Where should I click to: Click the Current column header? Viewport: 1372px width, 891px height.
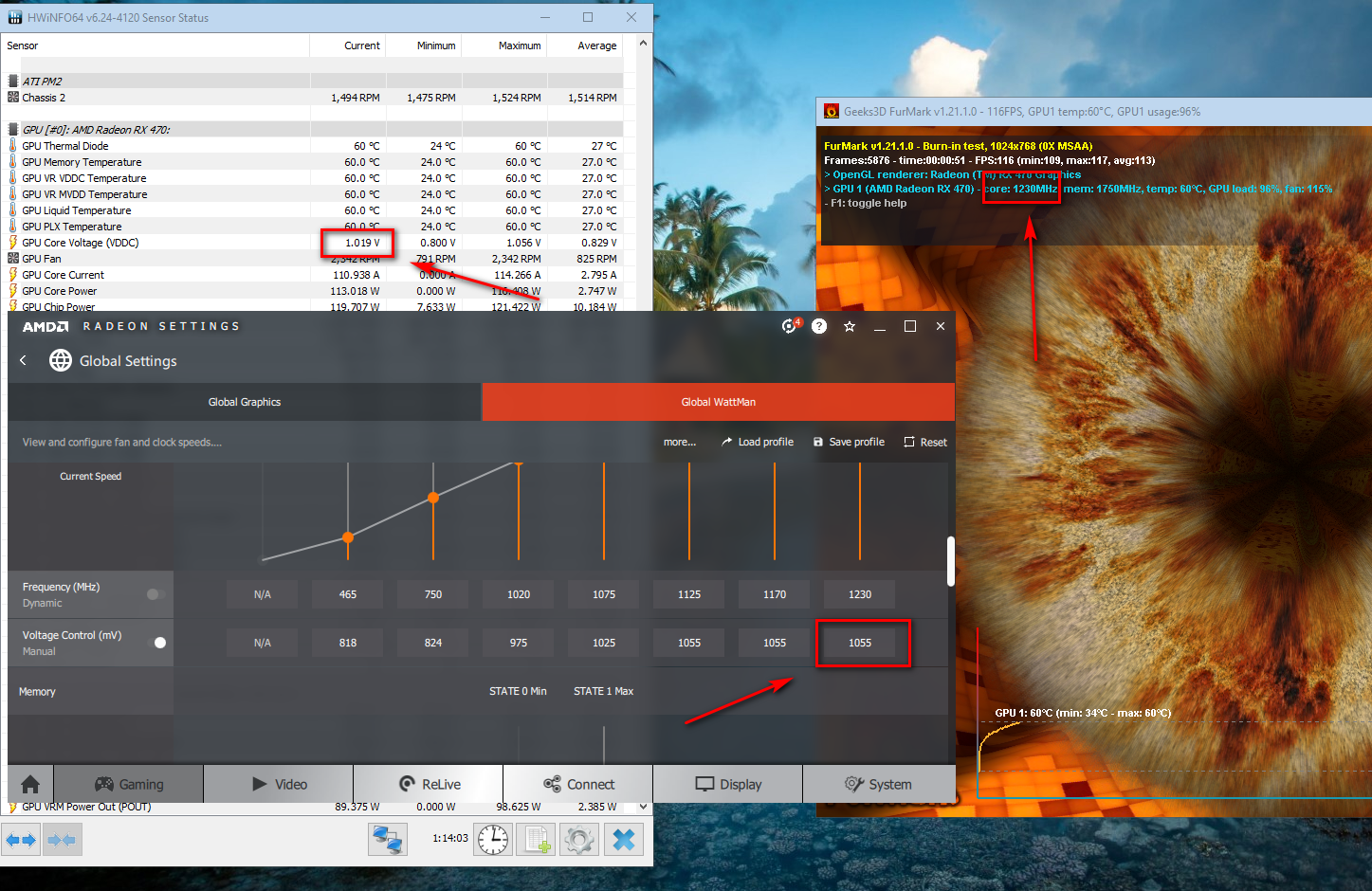tap(348, 45)
